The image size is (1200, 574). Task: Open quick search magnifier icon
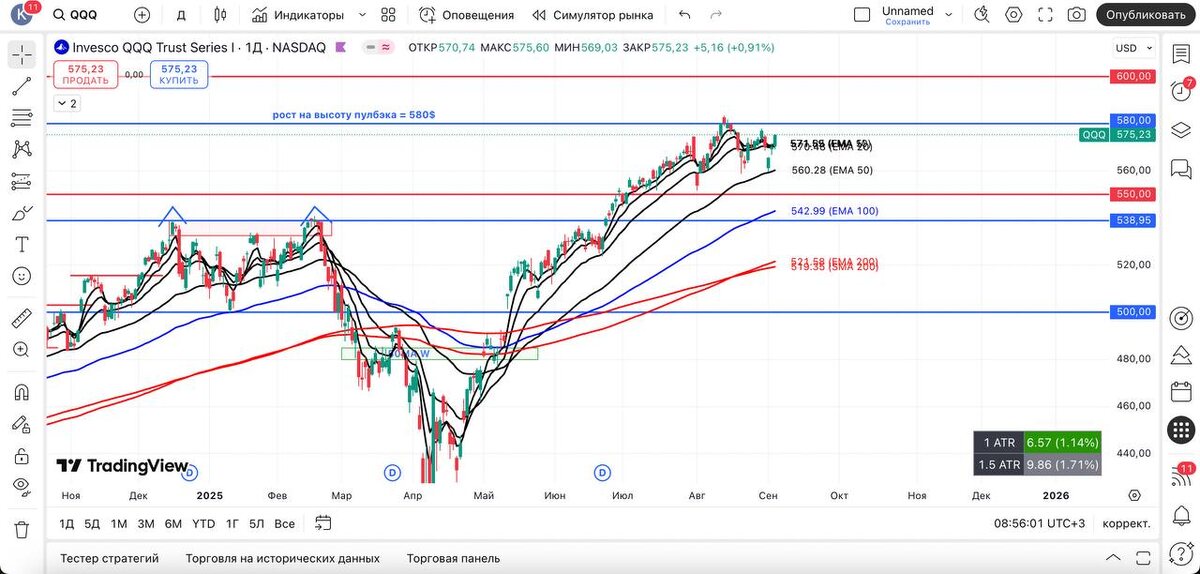(982, 15)
